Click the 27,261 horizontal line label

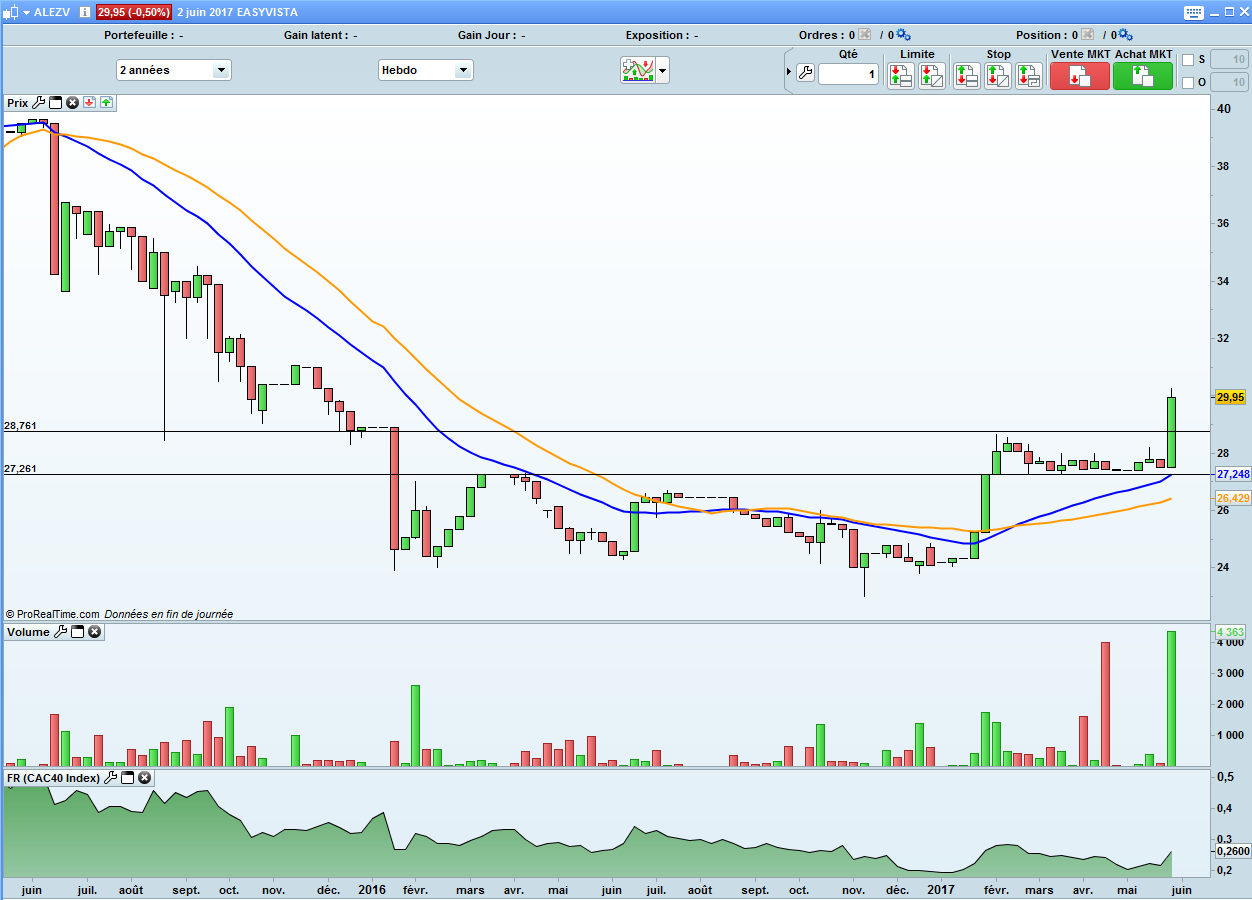tap(20, 468)
